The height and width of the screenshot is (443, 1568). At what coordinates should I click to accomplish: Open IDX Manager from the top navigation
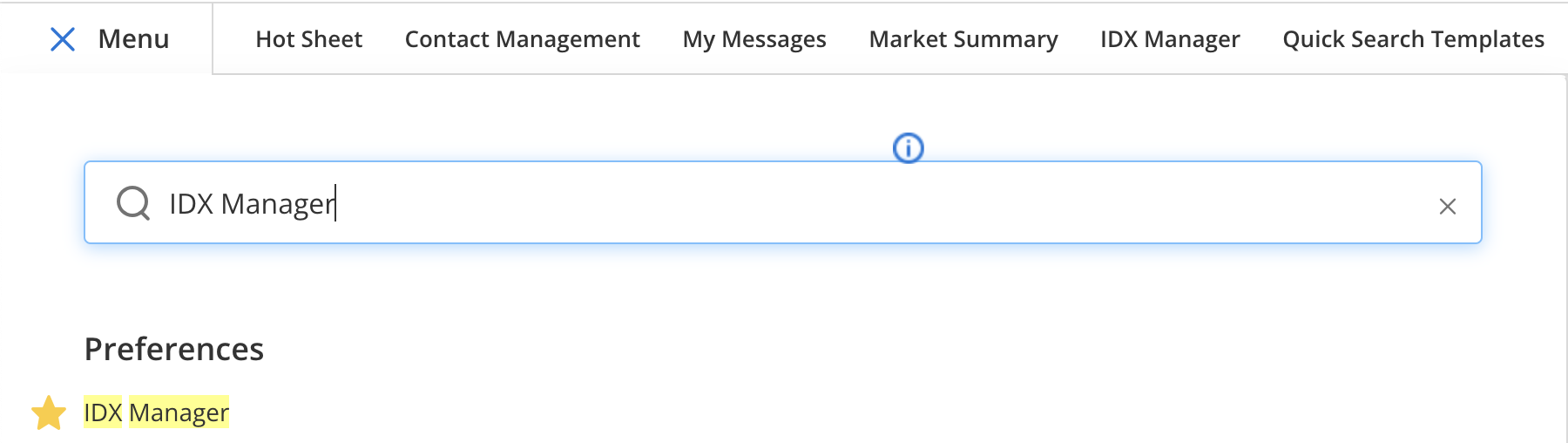tap(1170, 39)
